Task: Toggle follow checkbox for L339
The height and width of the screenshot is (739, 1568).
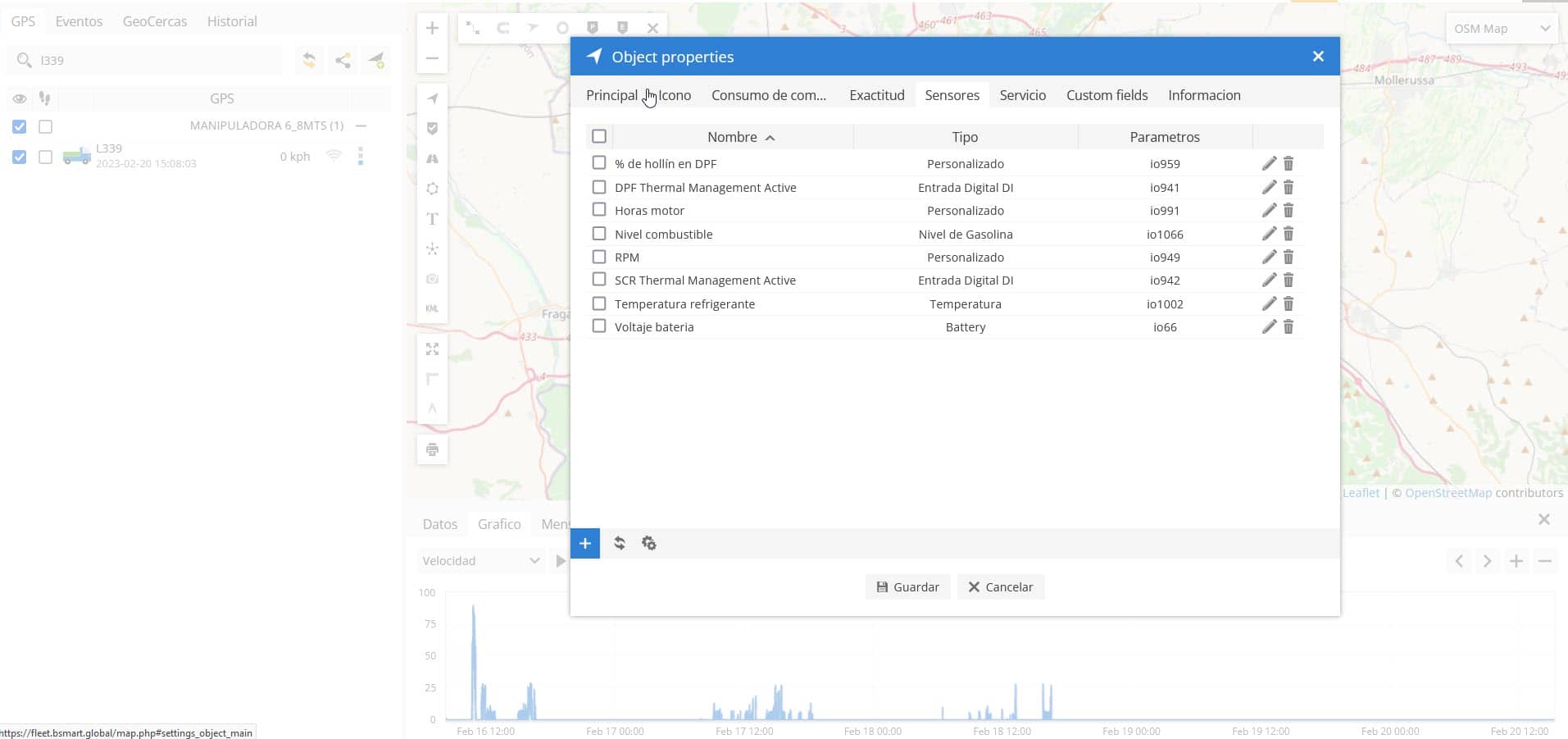Action: pos(46,157)
